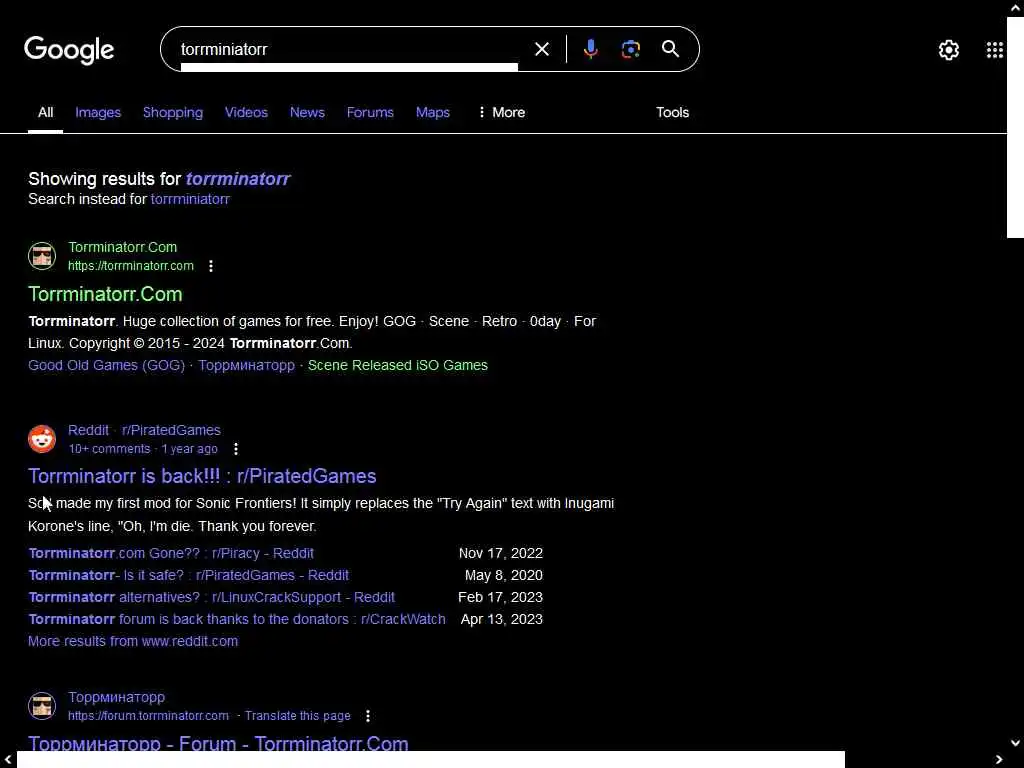The height and width of the screenshot is (768, 1024).
Task: Click the scroll up arrow
Action: (1016, 8)
